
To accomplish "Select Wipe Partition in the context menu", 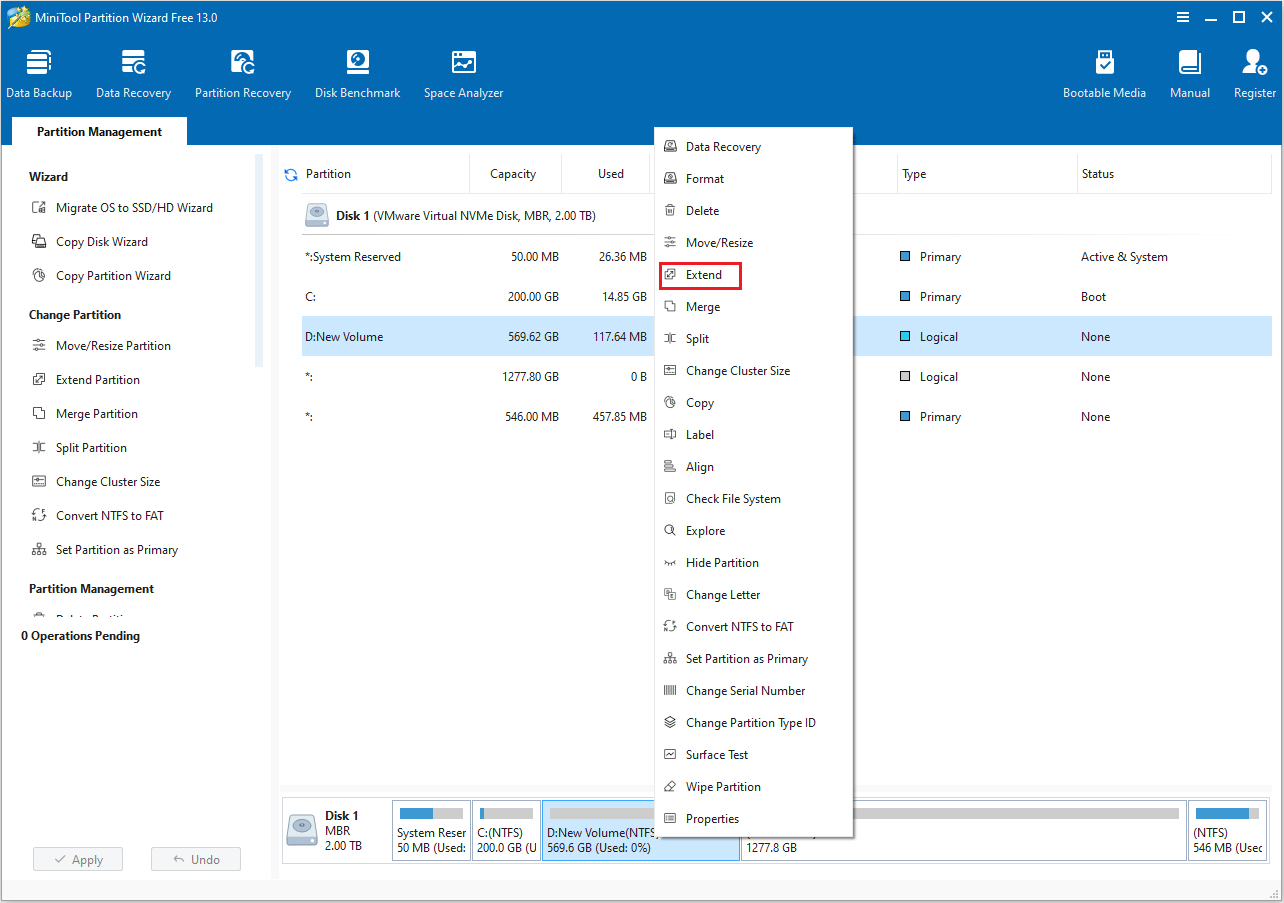I will coord(753,787).
